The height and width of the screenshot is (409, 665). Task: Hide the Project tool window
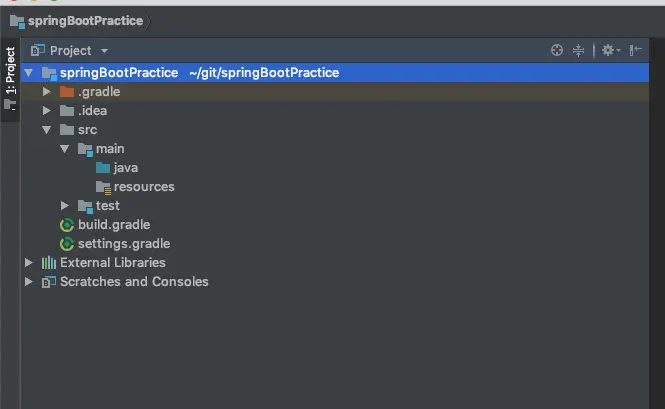point(635,50)
